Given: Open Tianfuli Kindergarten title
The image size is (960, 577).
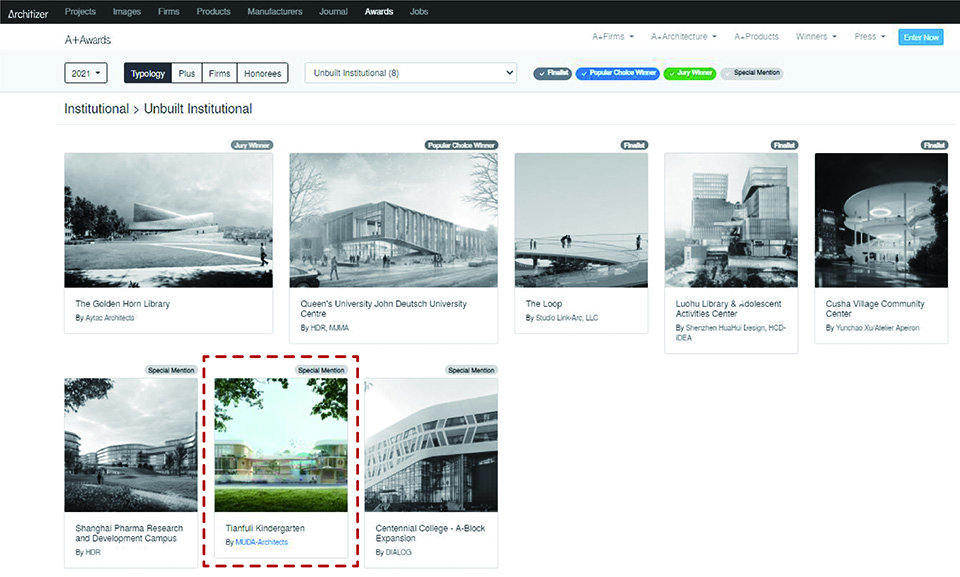Looking at the screenshot, I should pyautogui.click(x=265, y=528).
